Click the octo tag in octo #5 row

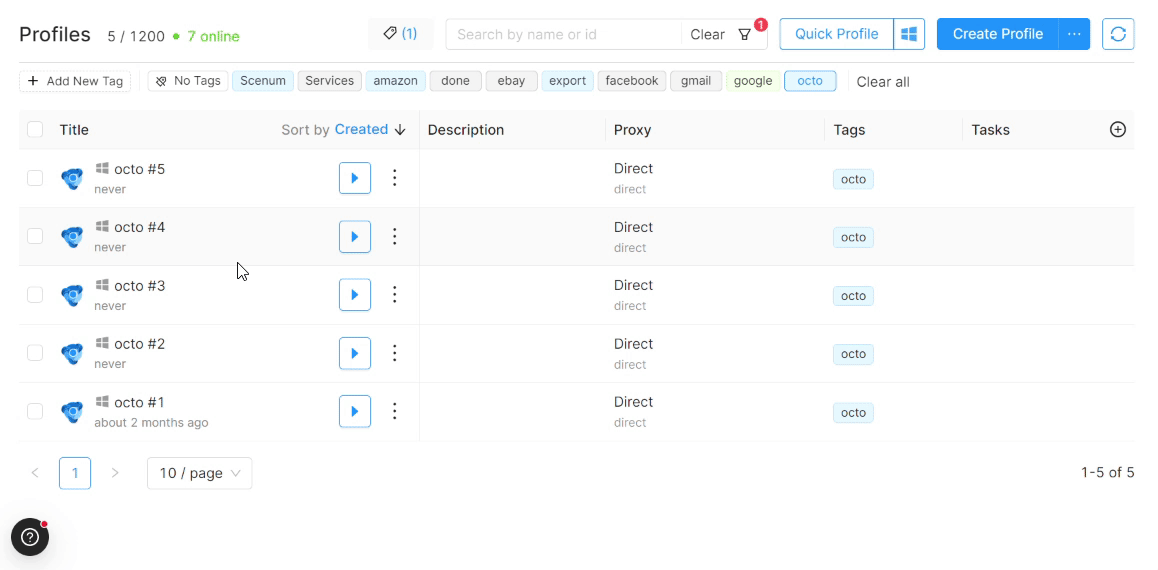(853, 179)
